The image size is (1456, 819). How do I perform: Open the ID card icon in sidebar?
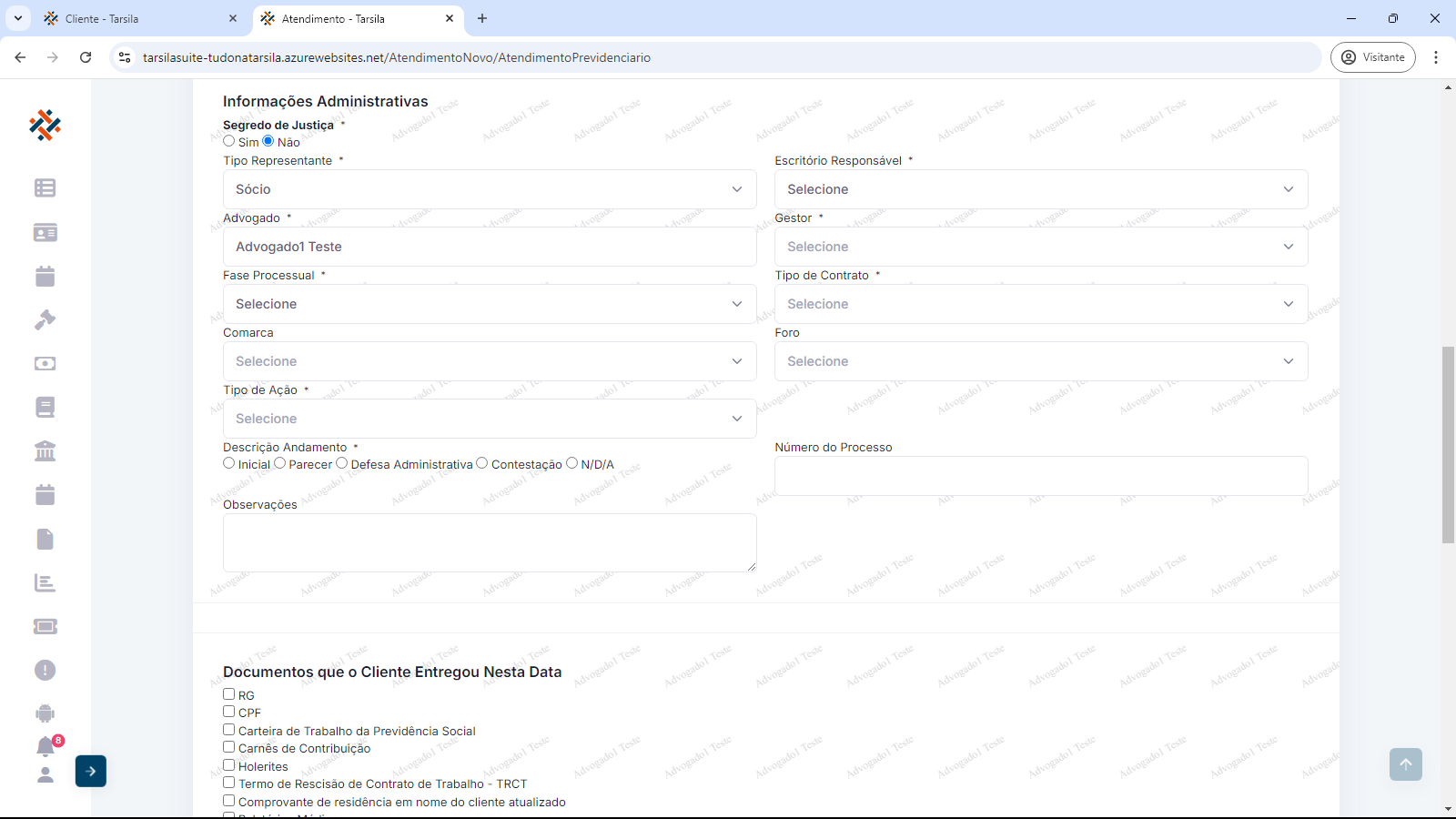tap(45, 233)
